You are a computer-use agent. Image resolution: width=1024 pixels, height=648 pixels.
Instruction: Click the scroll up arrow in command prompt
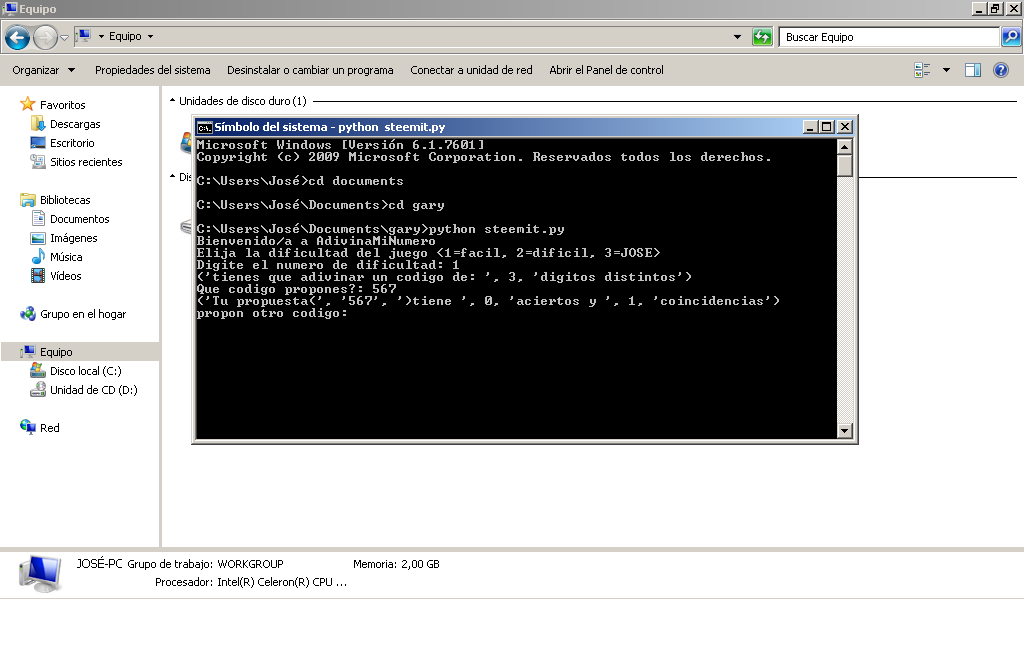click(844, 146)
